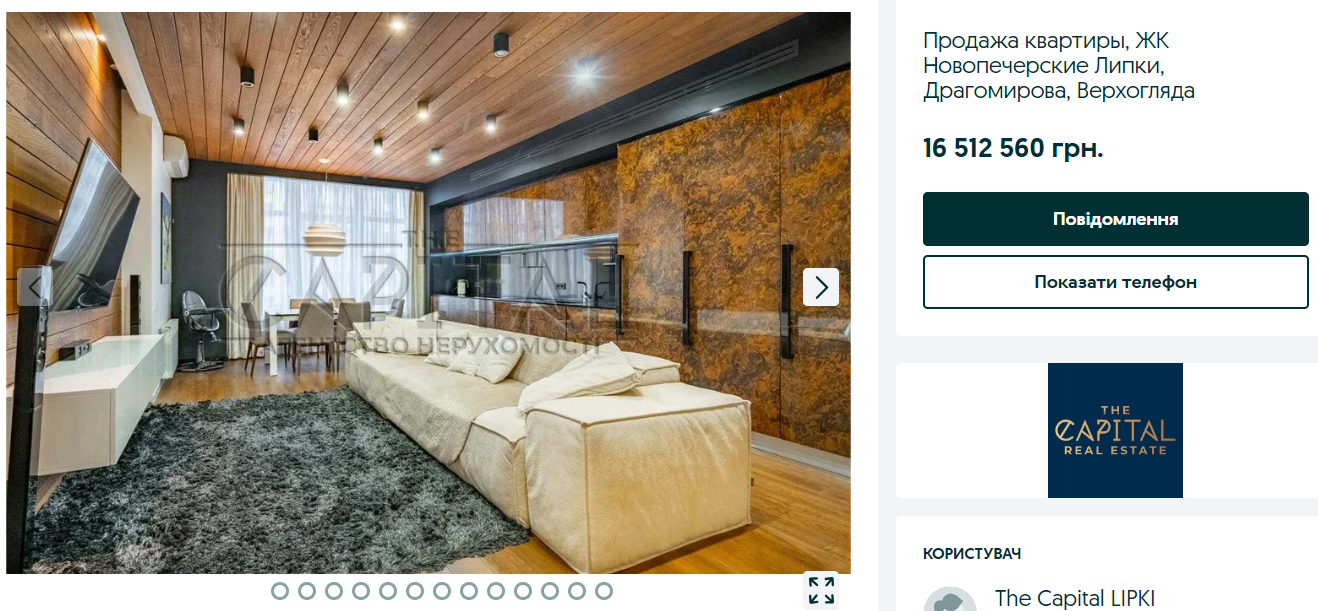Click the Користувач section heading
The image size is (1318, 611).
972,553
